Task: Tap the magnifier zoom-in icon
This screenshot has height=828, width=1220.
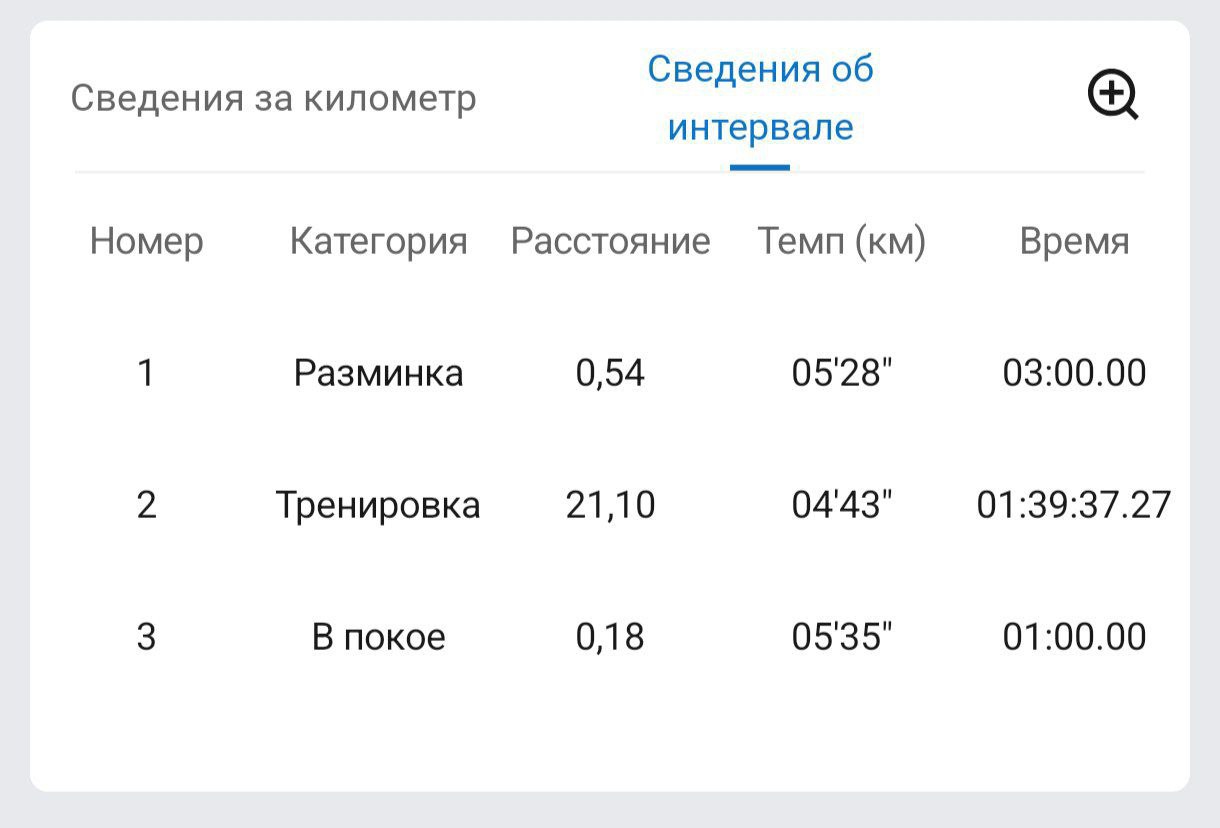Action: click(x=1113, y=97)
